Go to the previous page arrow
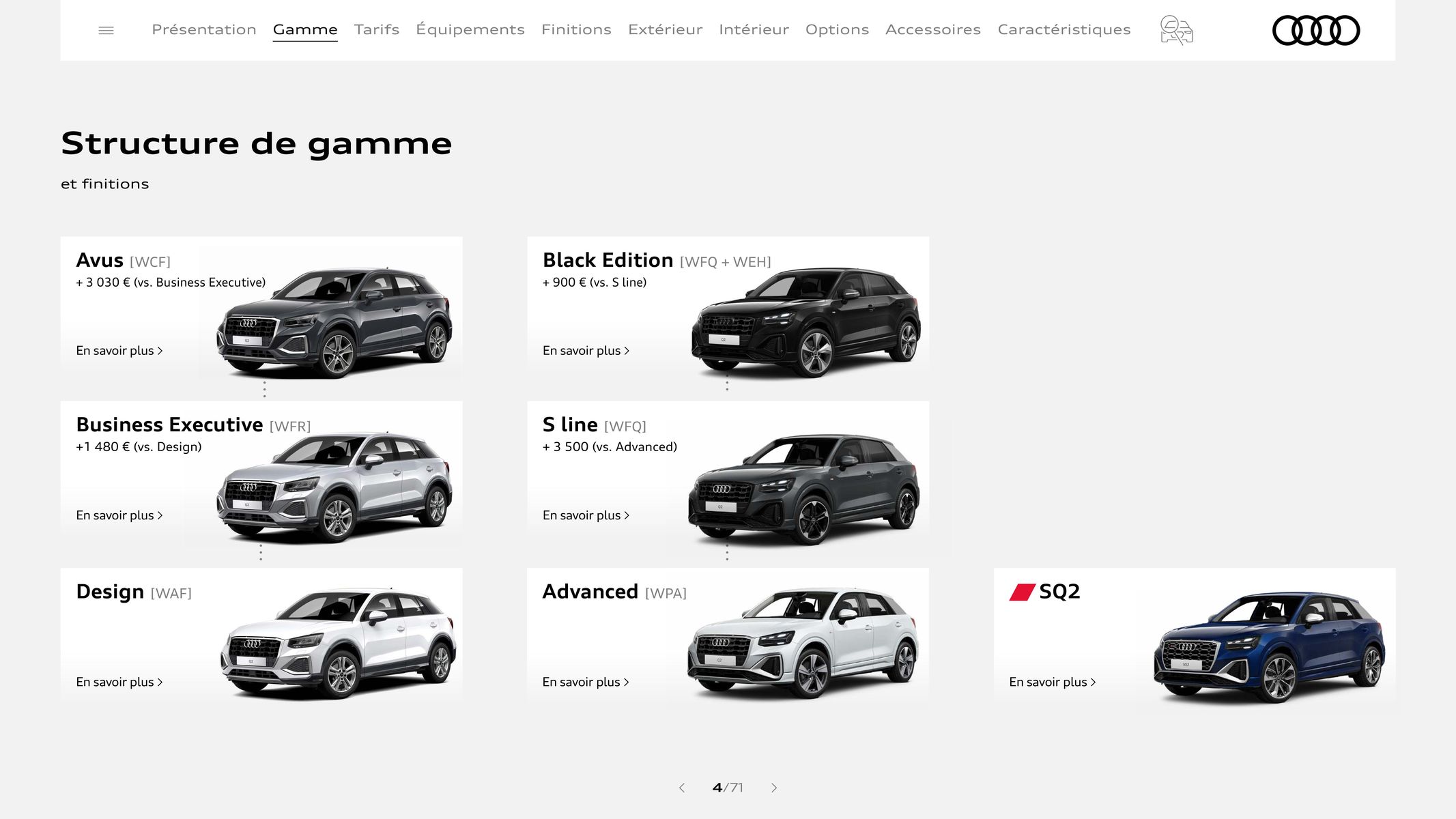The image size is (1456, 819). click(x=681, y=788)
